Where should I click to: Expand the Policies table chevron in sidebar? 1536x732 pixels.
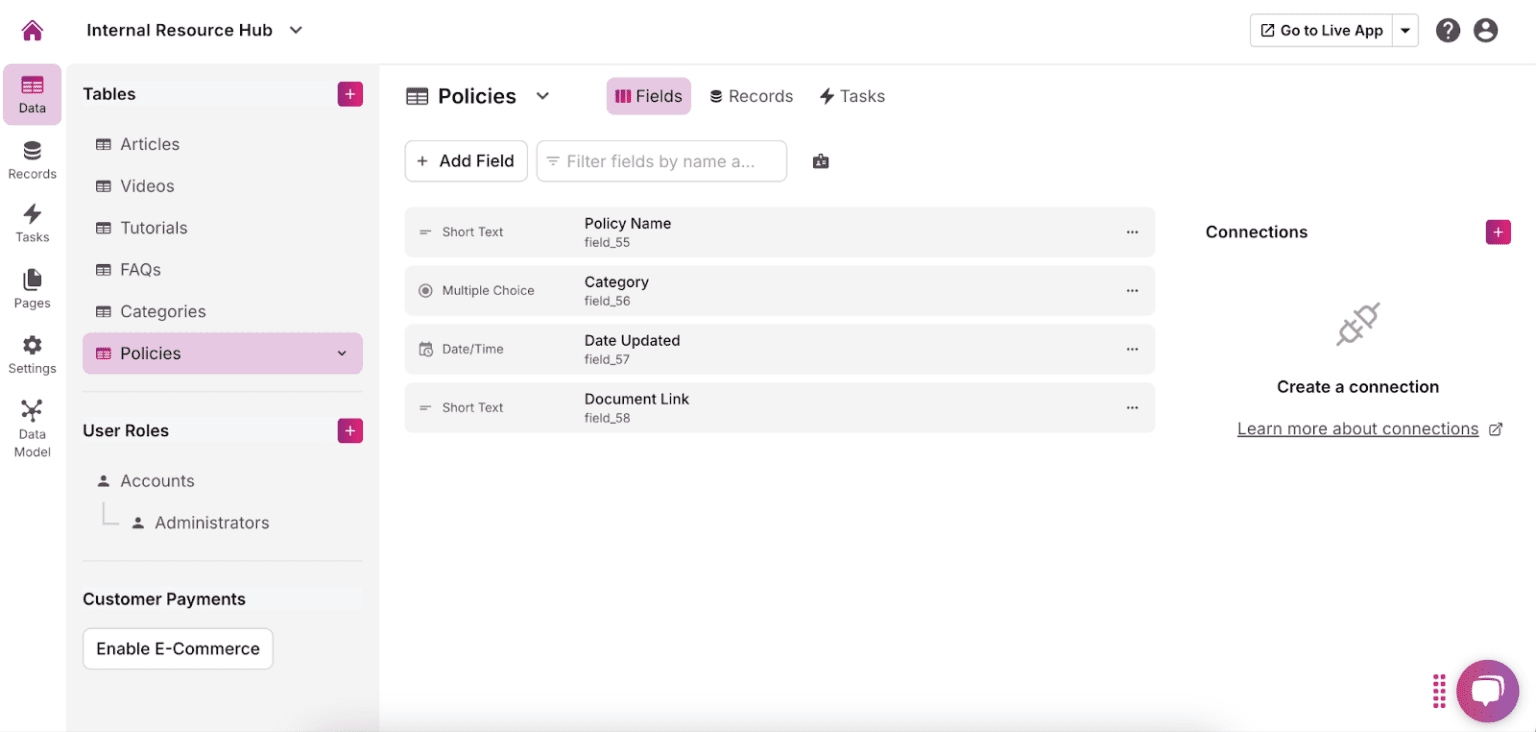pyautogui.click(x=342, y=353)
